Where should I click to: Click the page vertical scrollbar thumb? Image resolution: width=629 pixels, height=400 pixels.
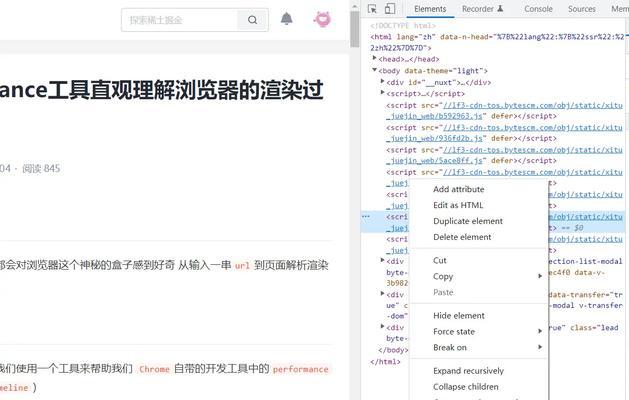click(x=355, y=29)
